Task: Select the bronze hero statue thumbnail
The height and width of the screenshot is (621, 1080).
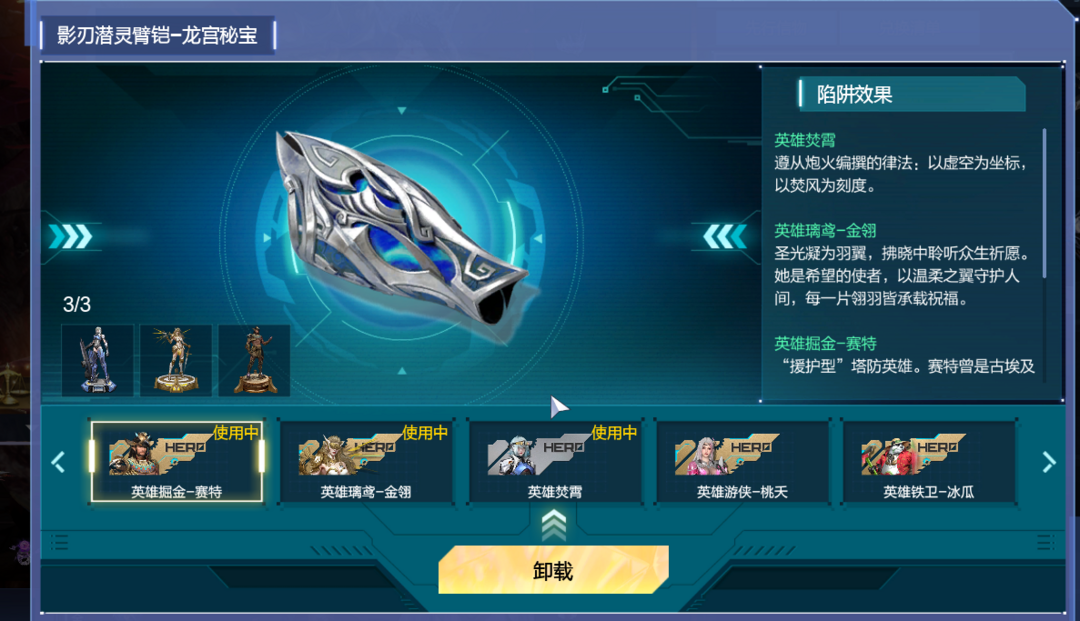Action: (x=254, y=360)
